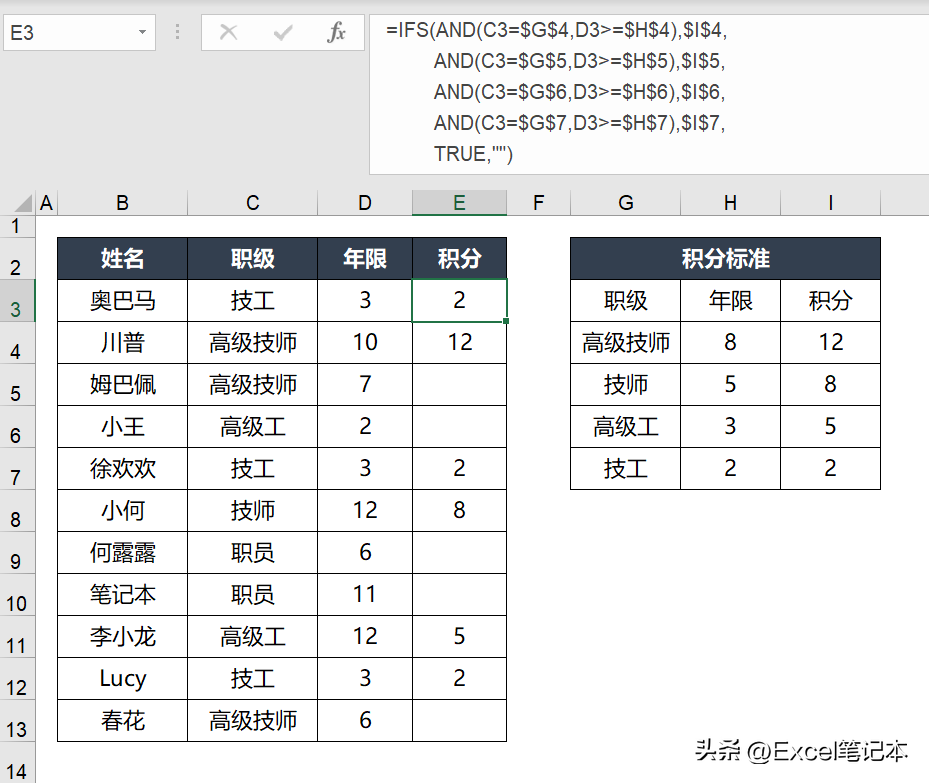Screen dimensions: 929x783
Task: Click the cell containing 姆巴佩
Action: click(122, 385)
